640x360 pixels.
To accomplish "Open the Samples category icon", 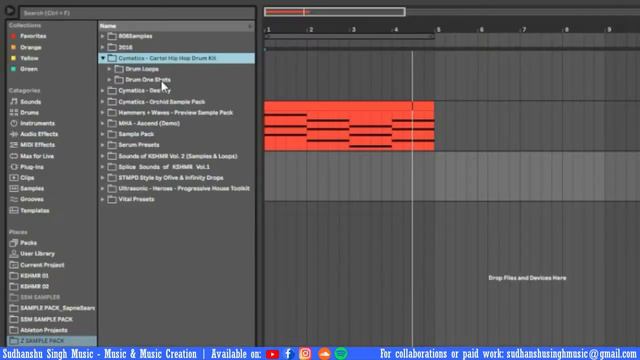I will (14, 189).
